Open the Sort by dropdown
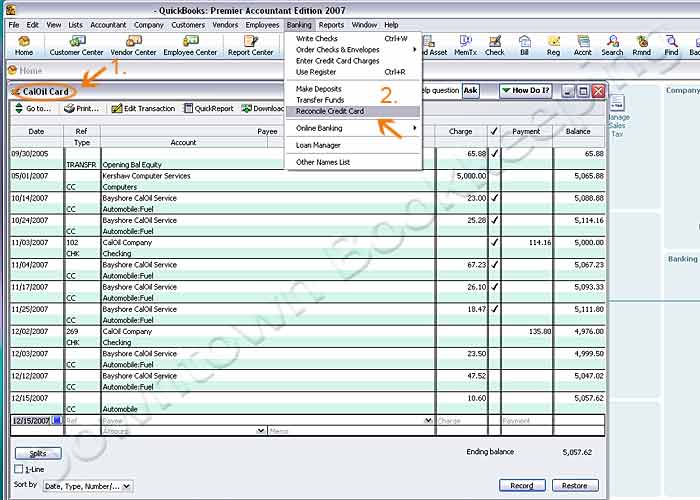 (x=88, y=486)
